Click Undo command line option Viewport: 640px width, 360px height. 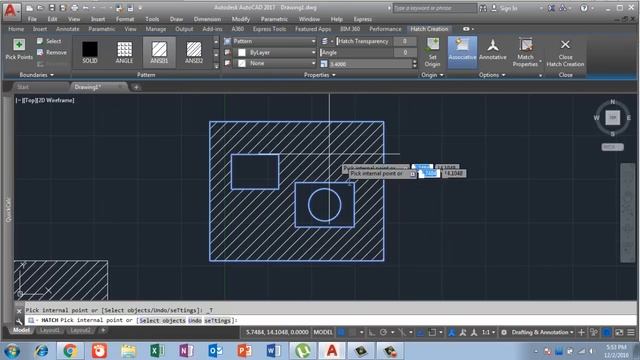(195, 320)
